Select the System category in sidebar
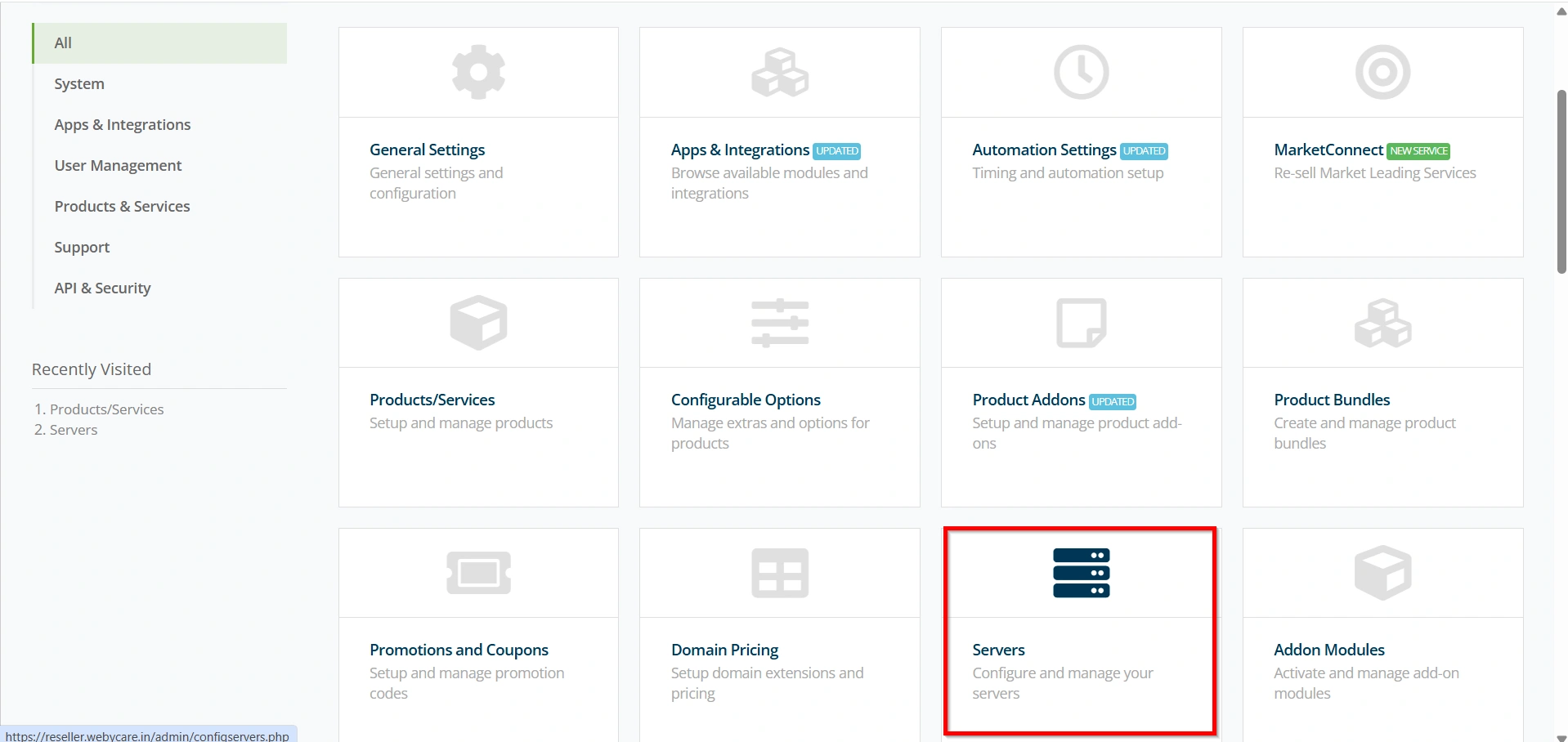 click(x=160, y=84)
